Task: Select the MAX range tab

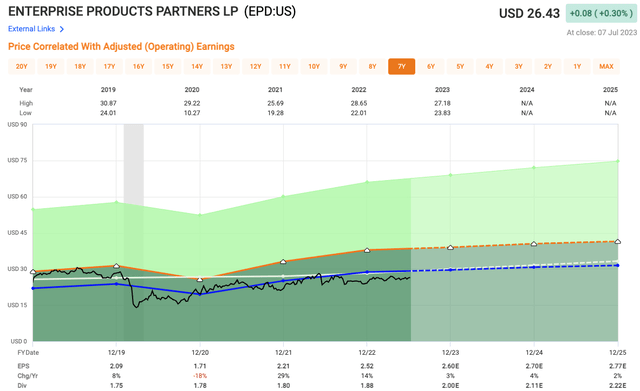Action: point(607,67)
